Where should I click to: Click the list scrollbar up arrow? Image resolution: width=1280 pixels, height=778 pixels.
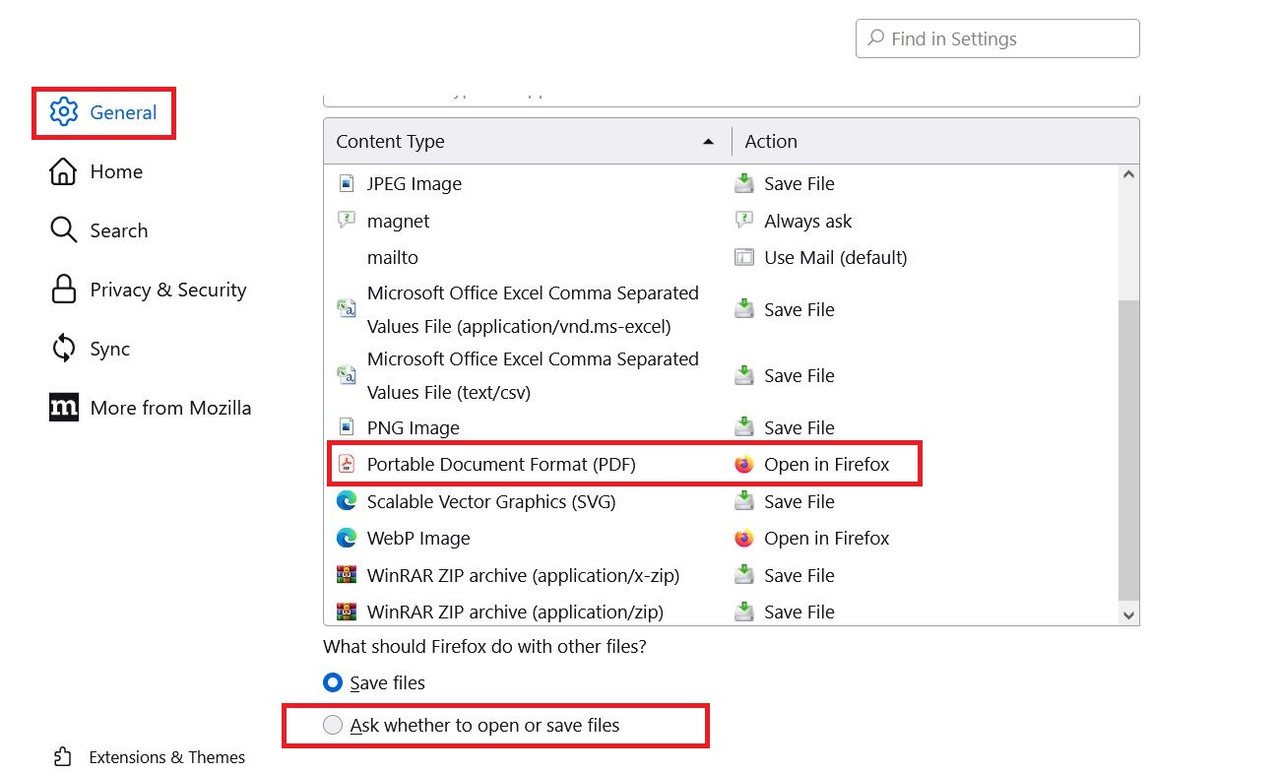[1128, 175]
